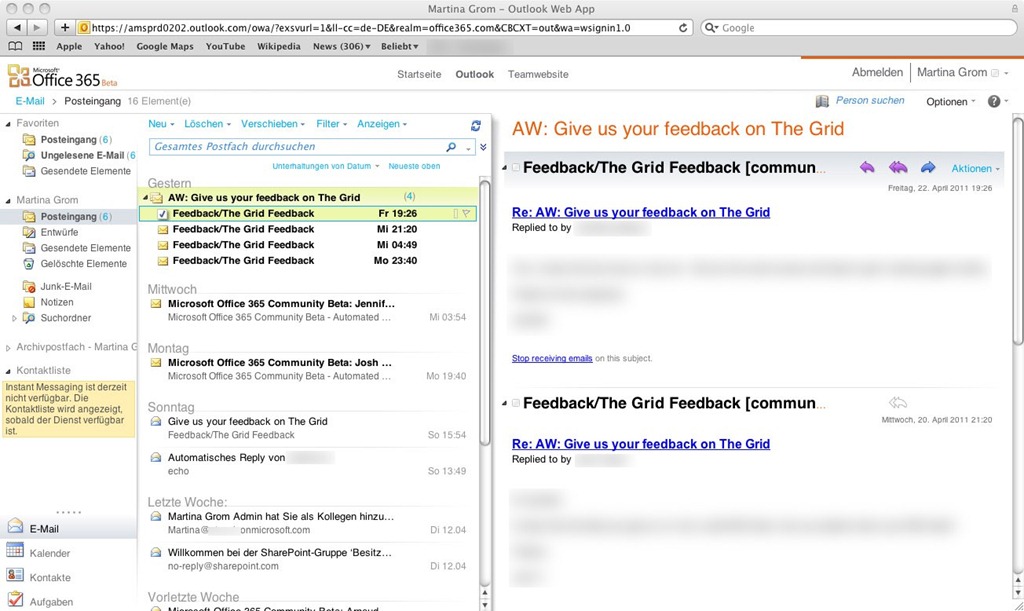Click the E-Mail breadcrumb link
Viewport: 1024px width, 611px height.
(30, 101)
